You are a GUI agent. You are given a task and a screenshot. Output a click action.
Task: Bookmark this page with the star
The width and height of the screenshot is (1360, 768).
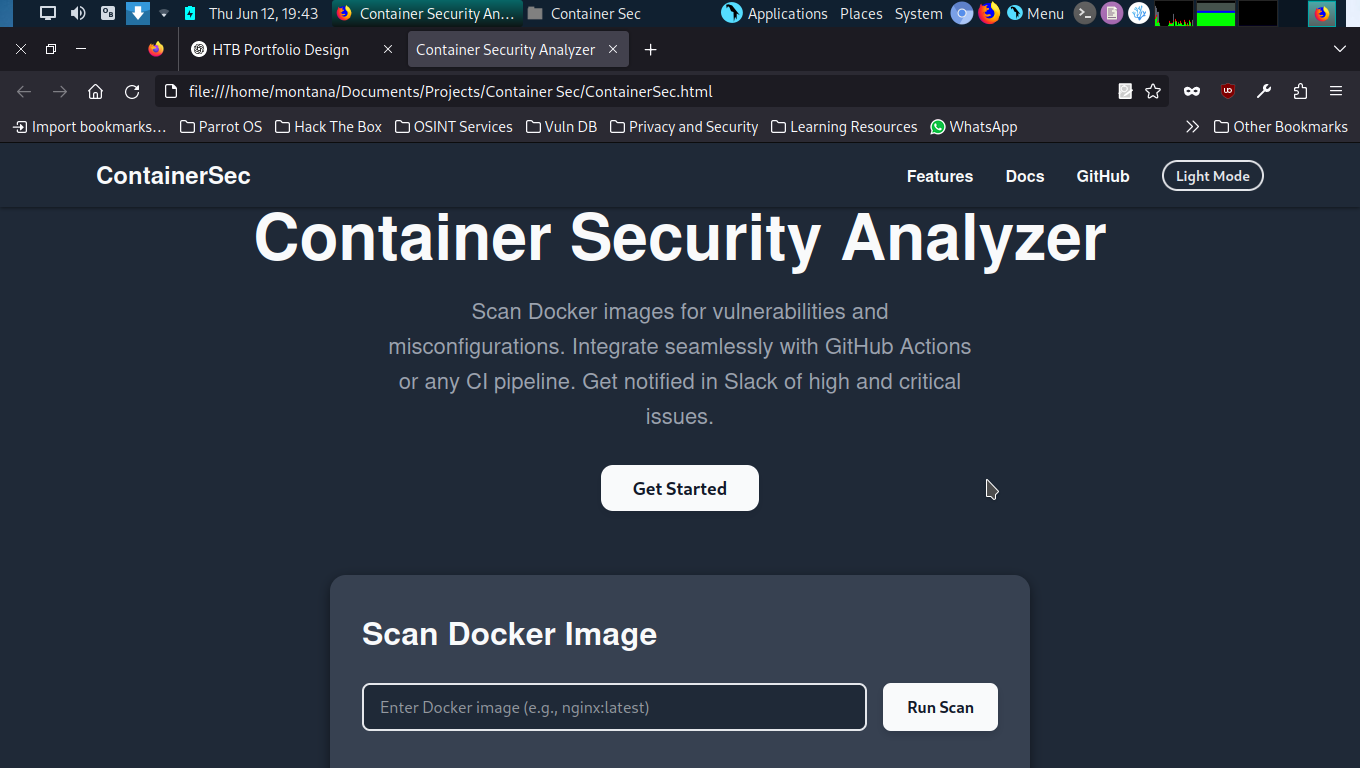(x=1153, y=91)
